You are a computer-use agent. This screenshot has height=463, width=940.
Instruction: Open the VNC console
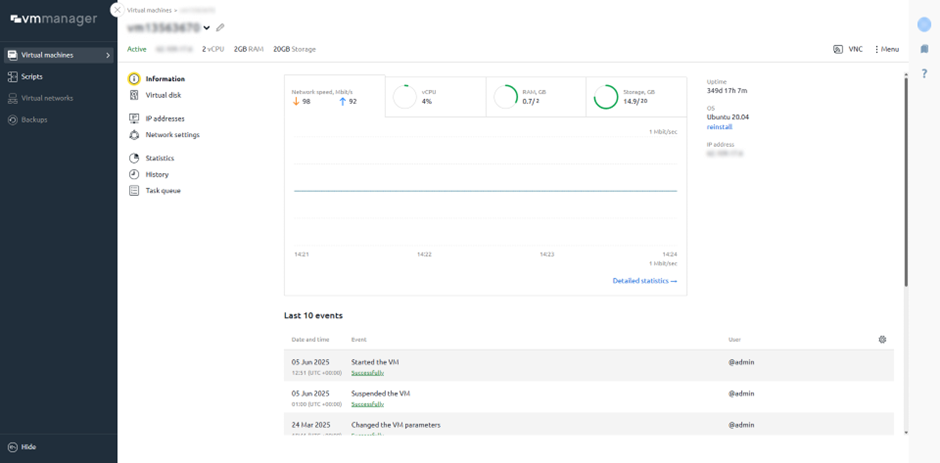tap(848, 49)
